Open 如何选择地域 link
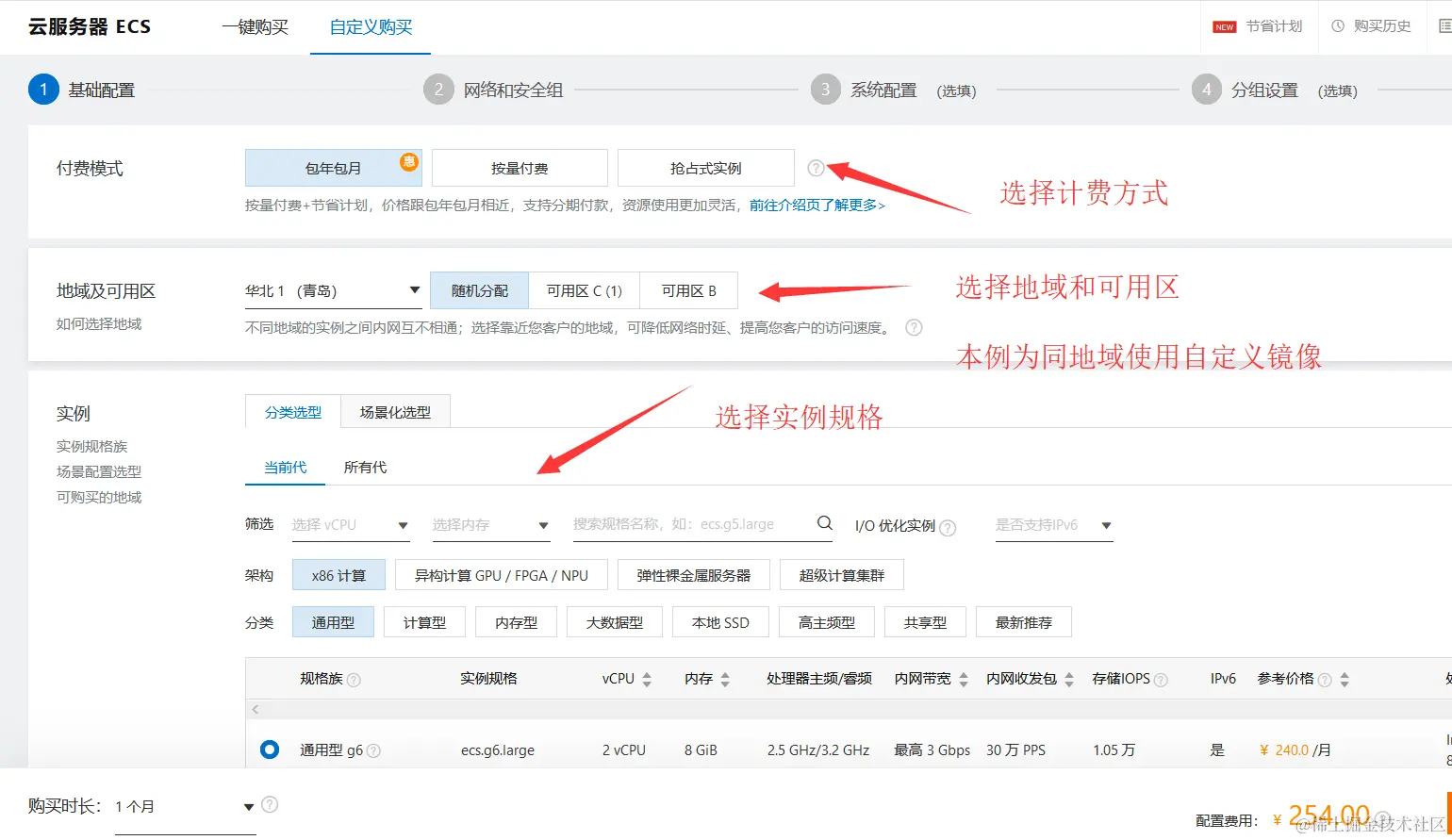This screenshot has height=840, width=1452. point(99,323)
